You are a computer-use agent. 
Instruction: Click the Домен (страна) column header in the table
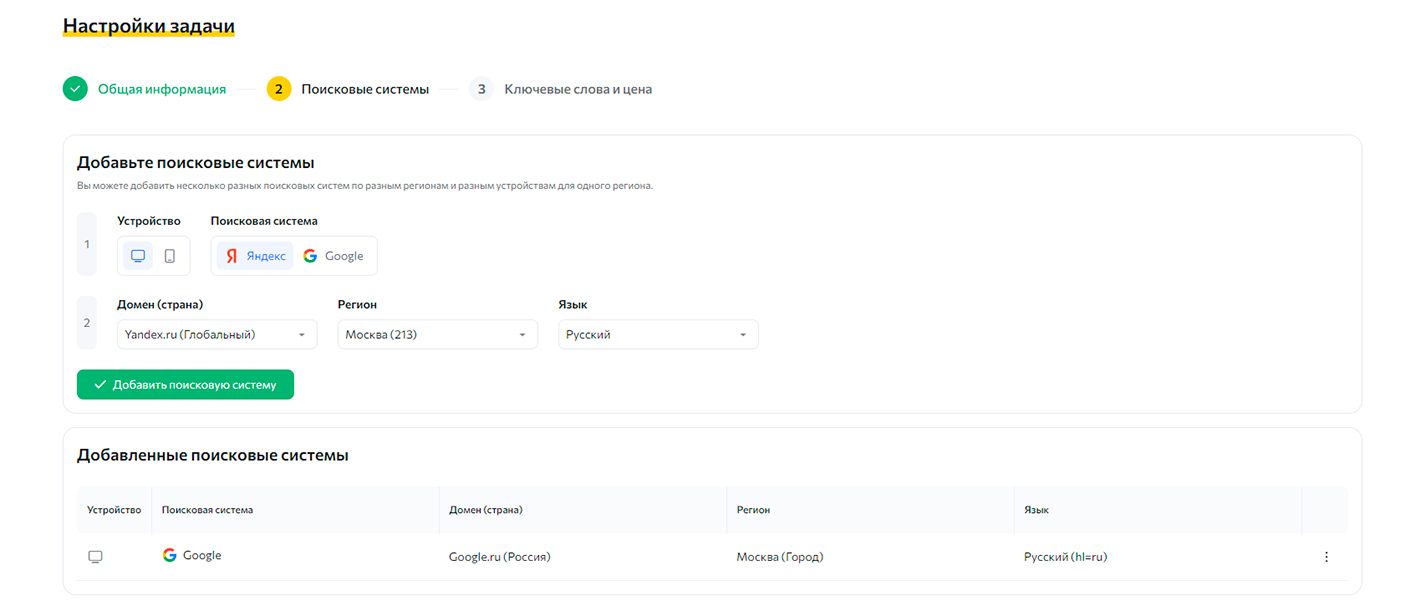click(x=486, y=510)
